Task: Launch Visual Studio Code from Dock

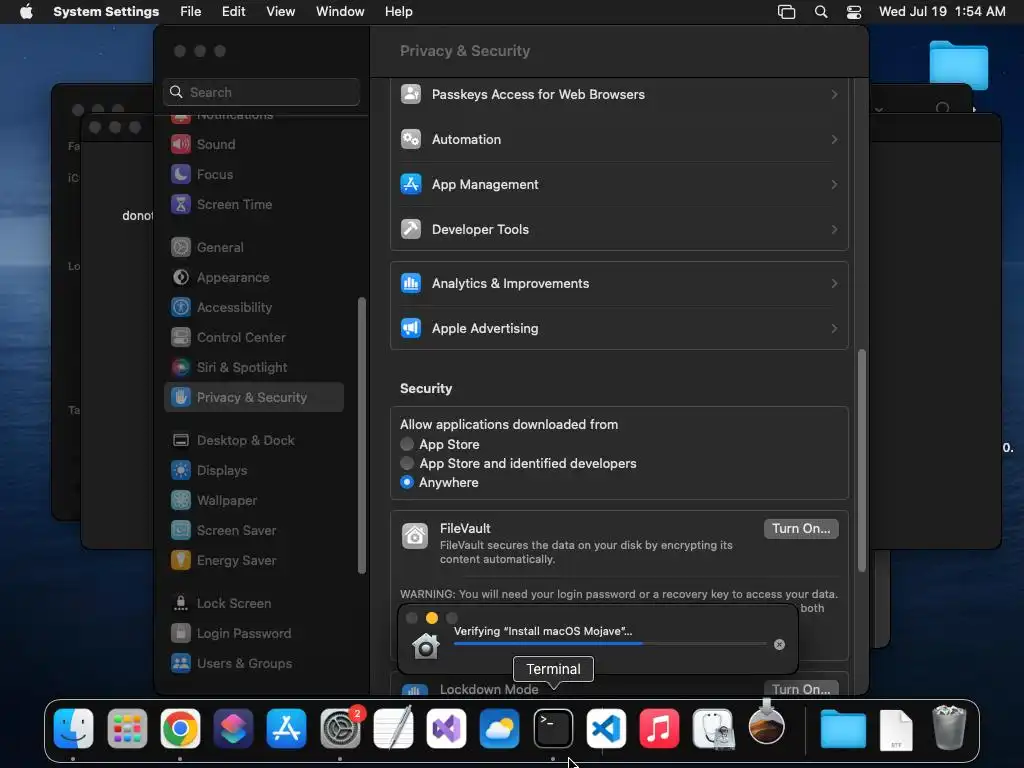Action: point(606,728)
